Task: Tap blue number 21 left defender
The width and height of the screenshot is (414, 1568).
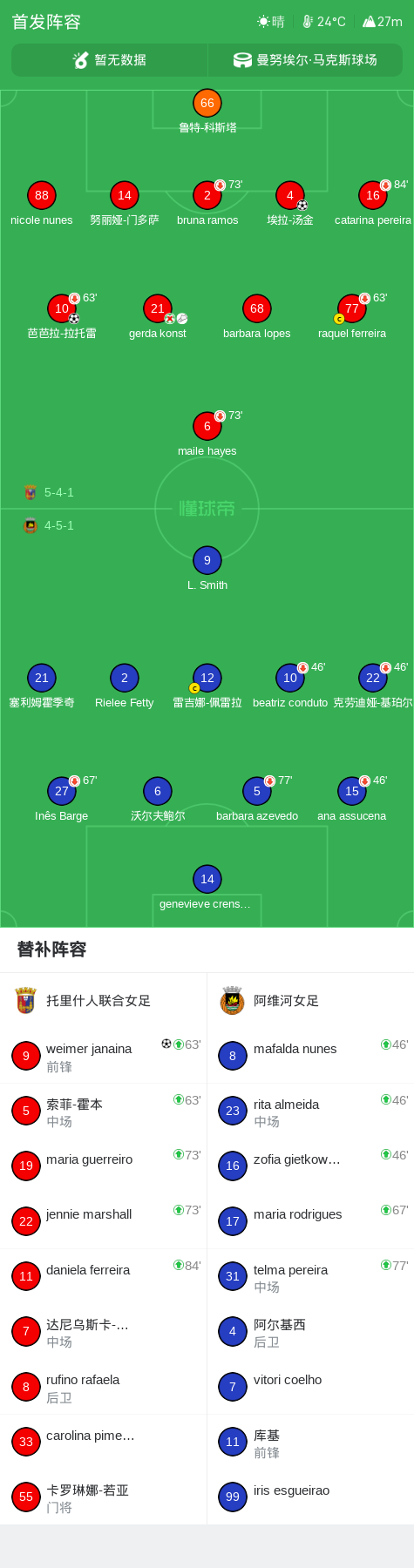Action: [x=42, y=678]
